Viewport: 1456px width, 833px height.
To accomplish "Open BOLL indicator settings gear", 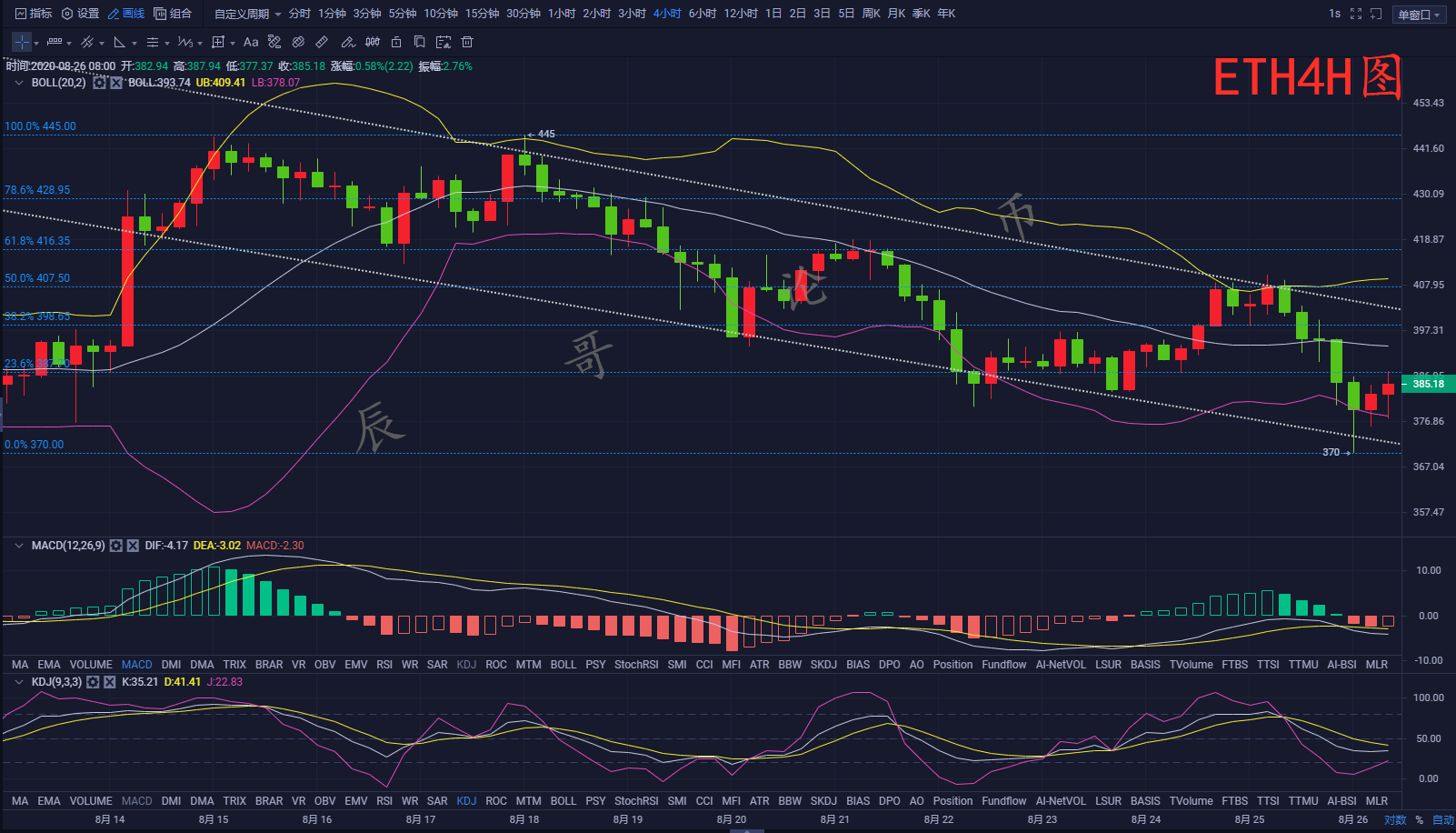I will click(100, 83).
